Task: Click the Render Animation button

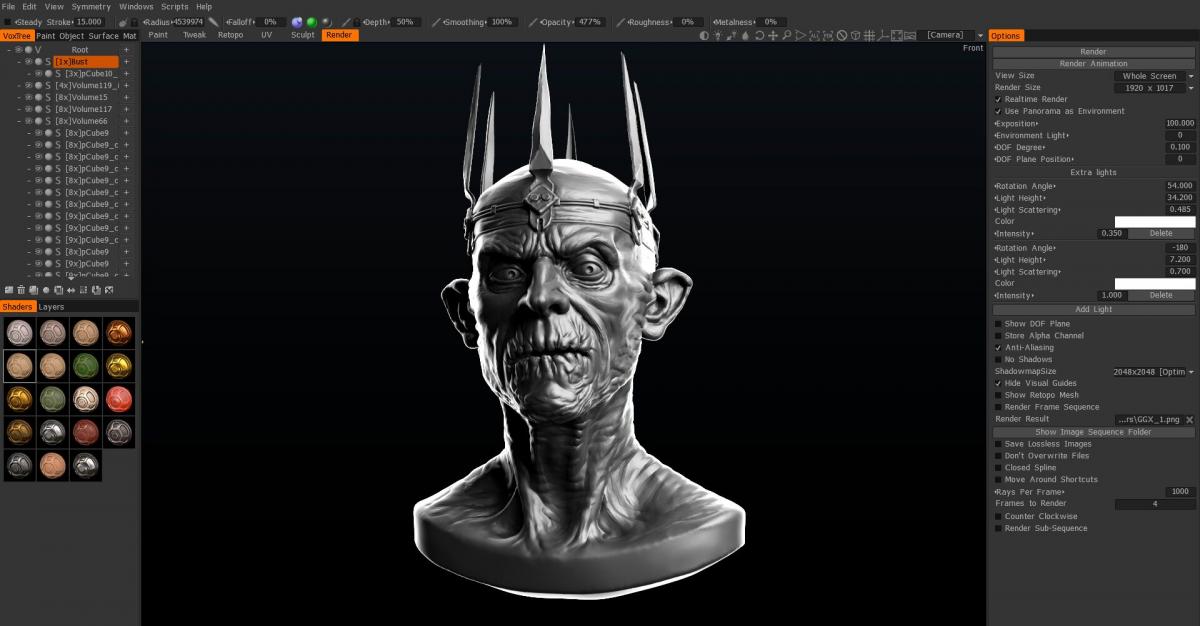Action: click(x=1093, y=63)
